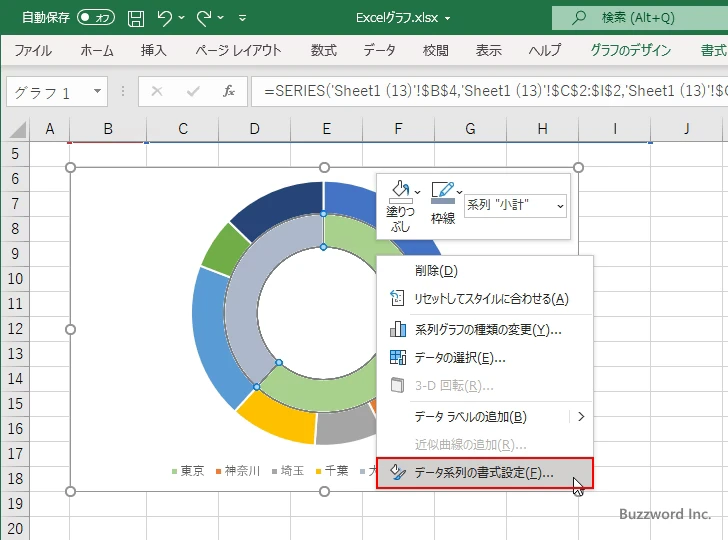Switch to the 数式 tab
The image size is (728, 540).
pyautogui.click(x=324, y=50)
